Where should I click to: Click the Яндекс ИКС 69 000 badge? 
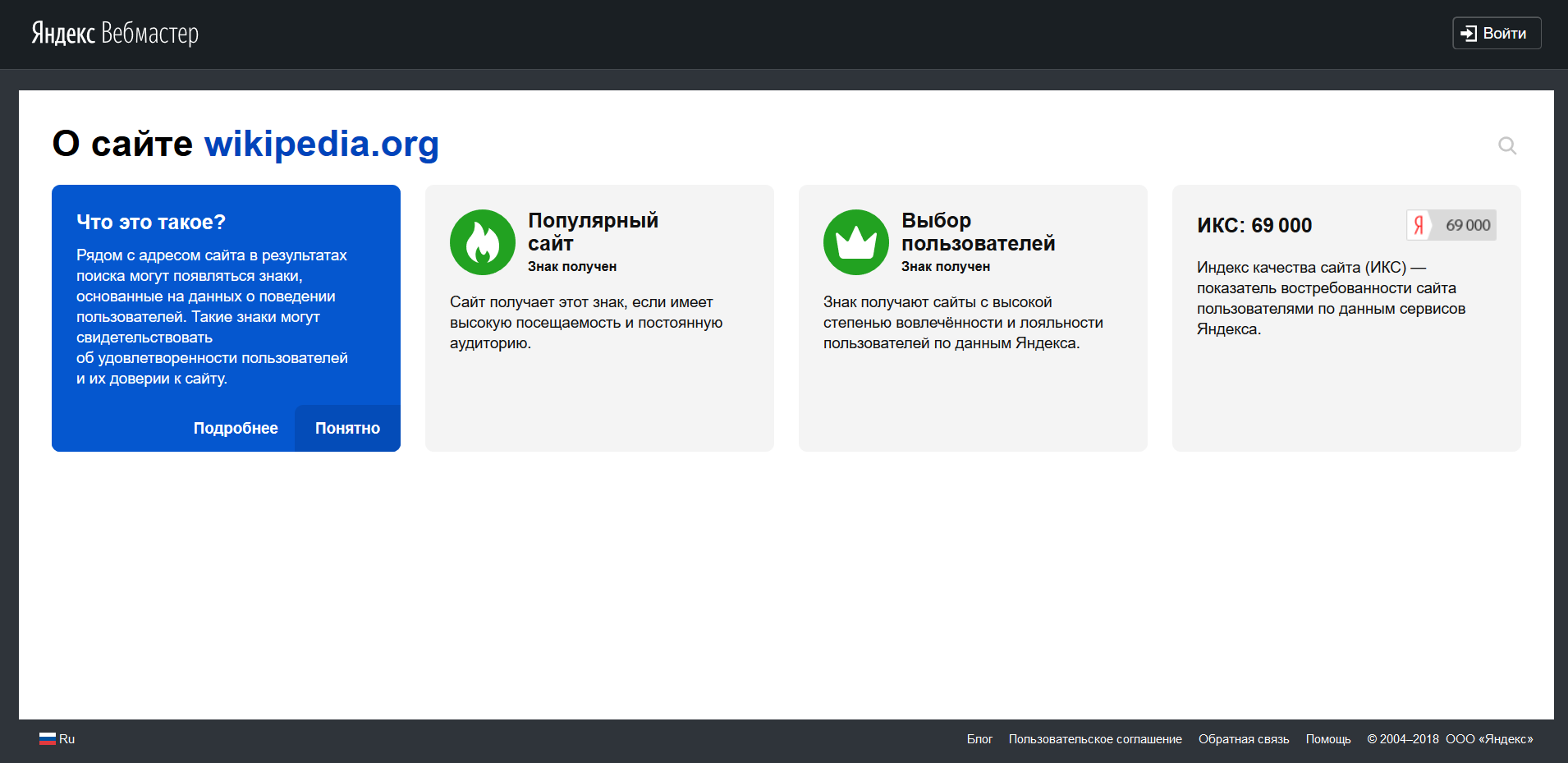pyautogui.click(x=1451, y=225)
